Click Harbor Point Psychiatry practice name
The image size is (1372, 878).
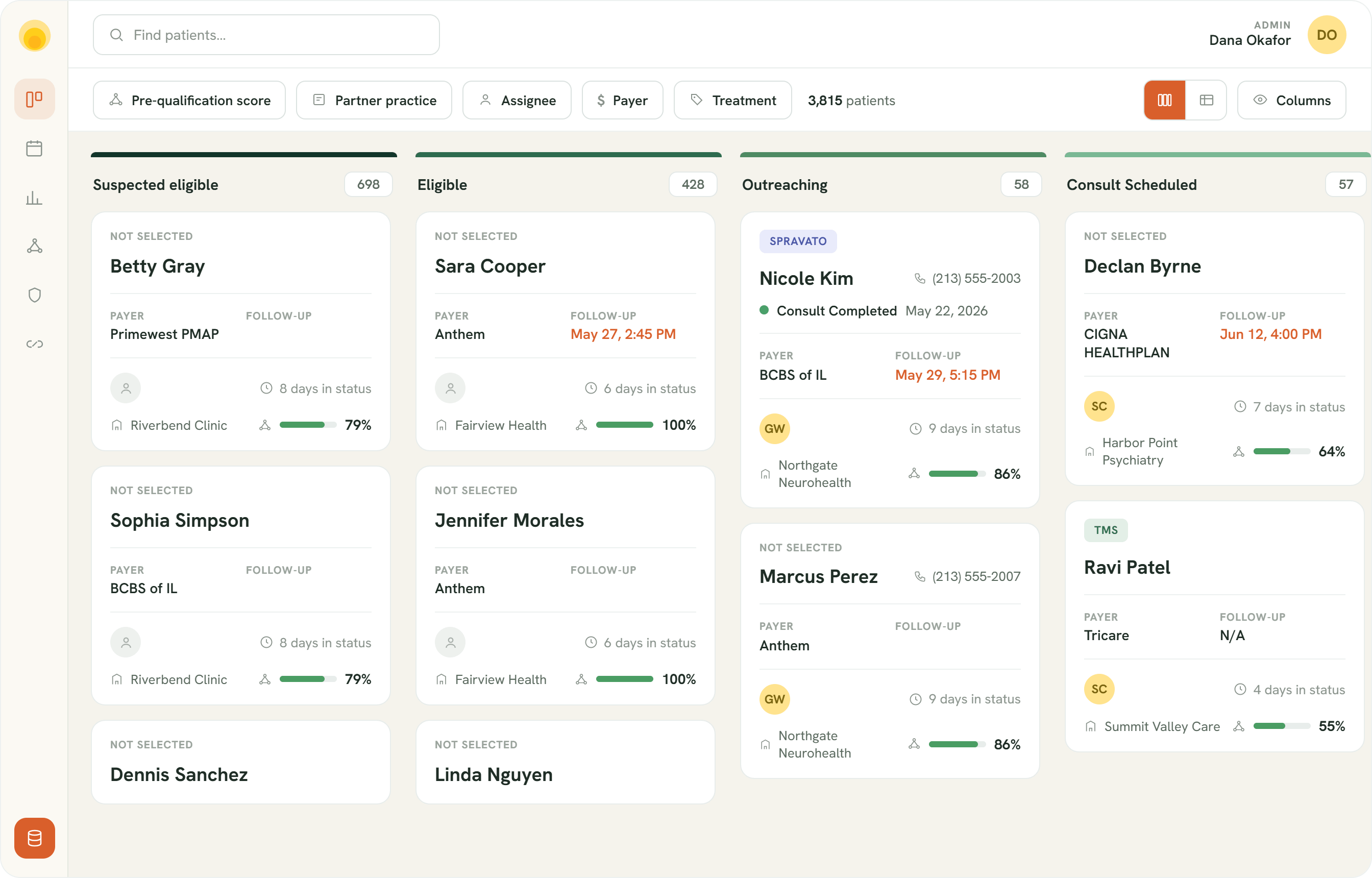[1139, 451]
